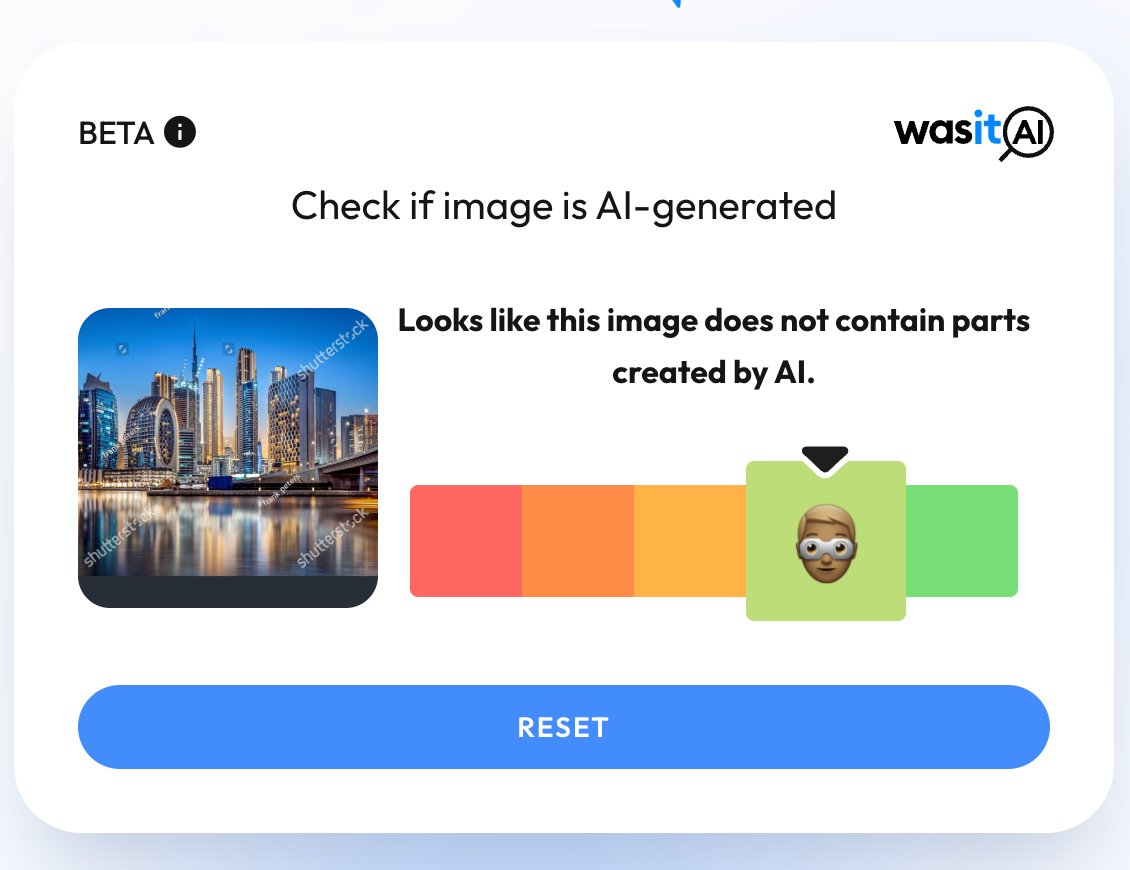Click the black pointer triangle above the meter
The image size is (1130, 870).
point(825,460)
